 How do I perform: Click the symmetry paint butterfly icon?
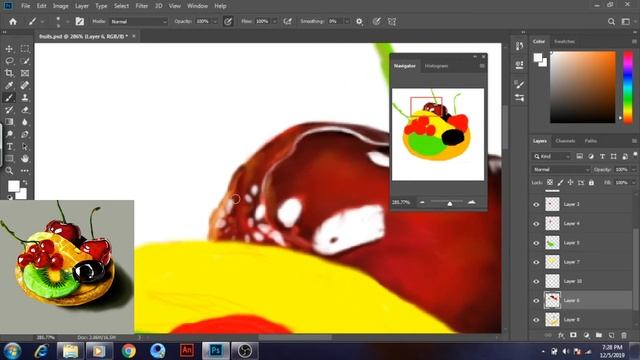[392, 22]
